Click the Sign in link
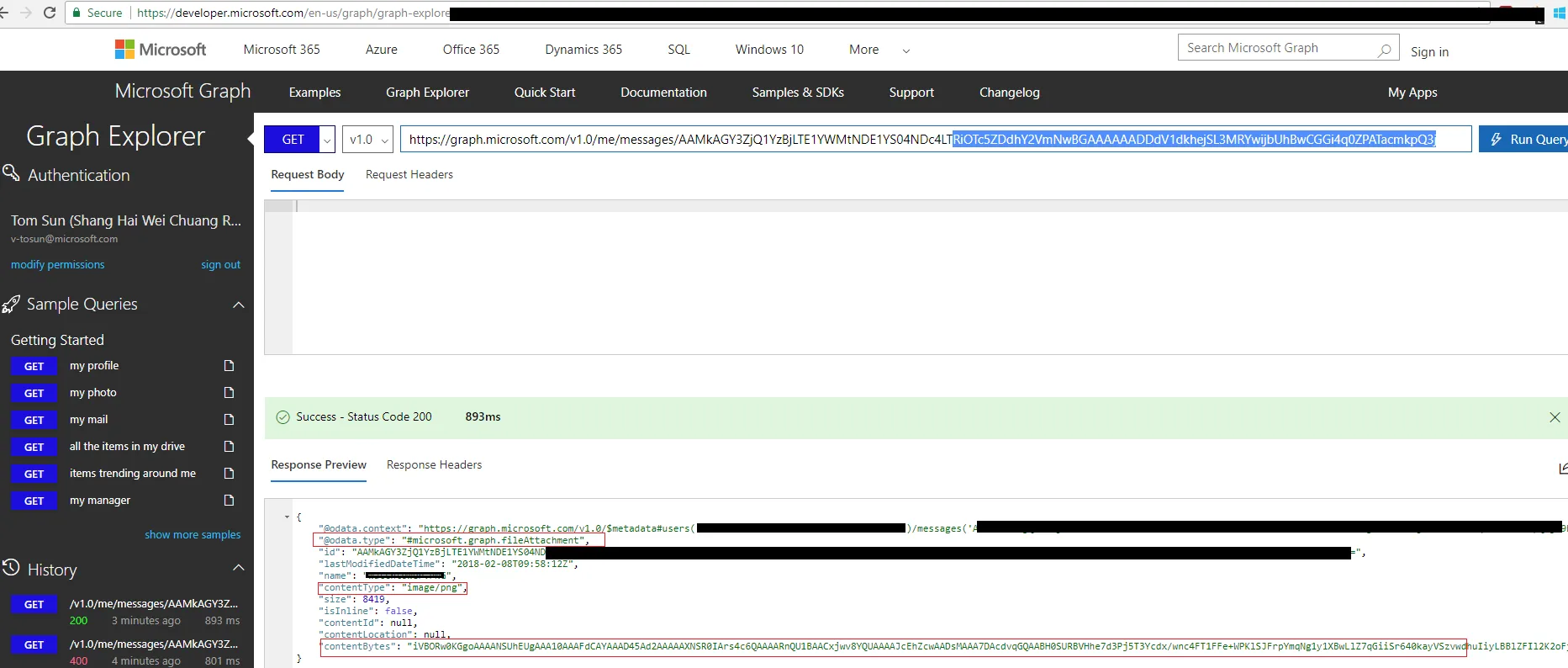 [x=1429, y=52]
